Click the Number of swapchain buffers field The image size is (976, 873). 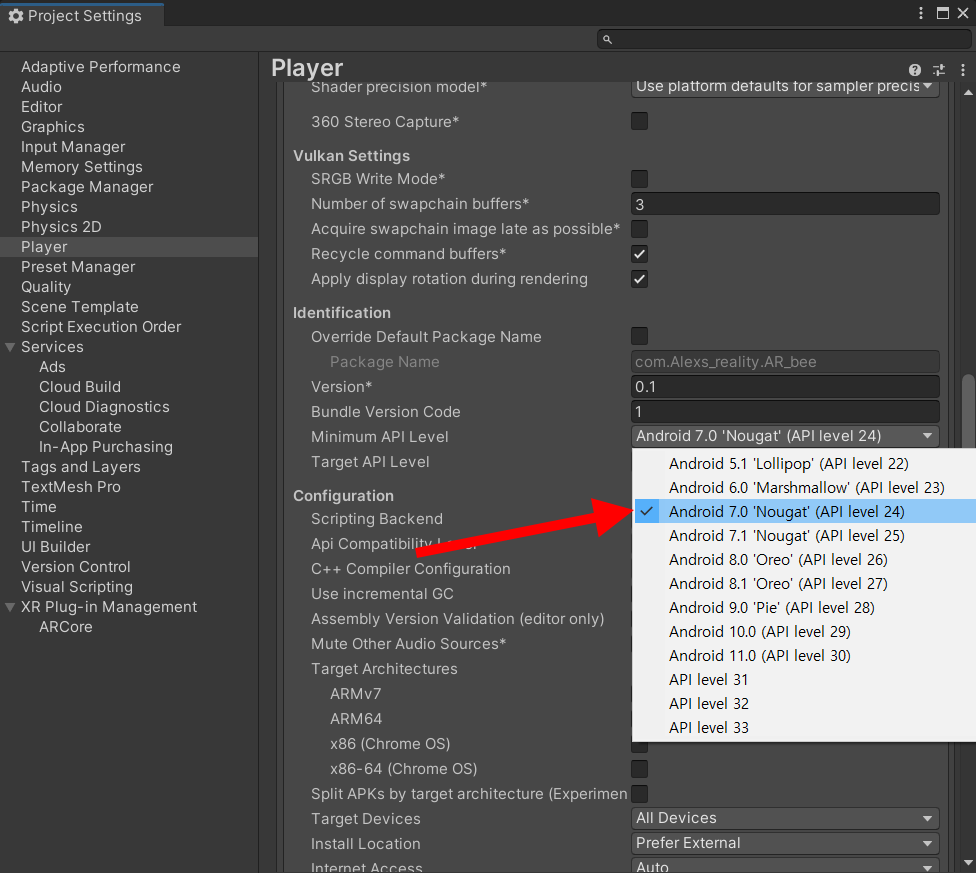785,204
